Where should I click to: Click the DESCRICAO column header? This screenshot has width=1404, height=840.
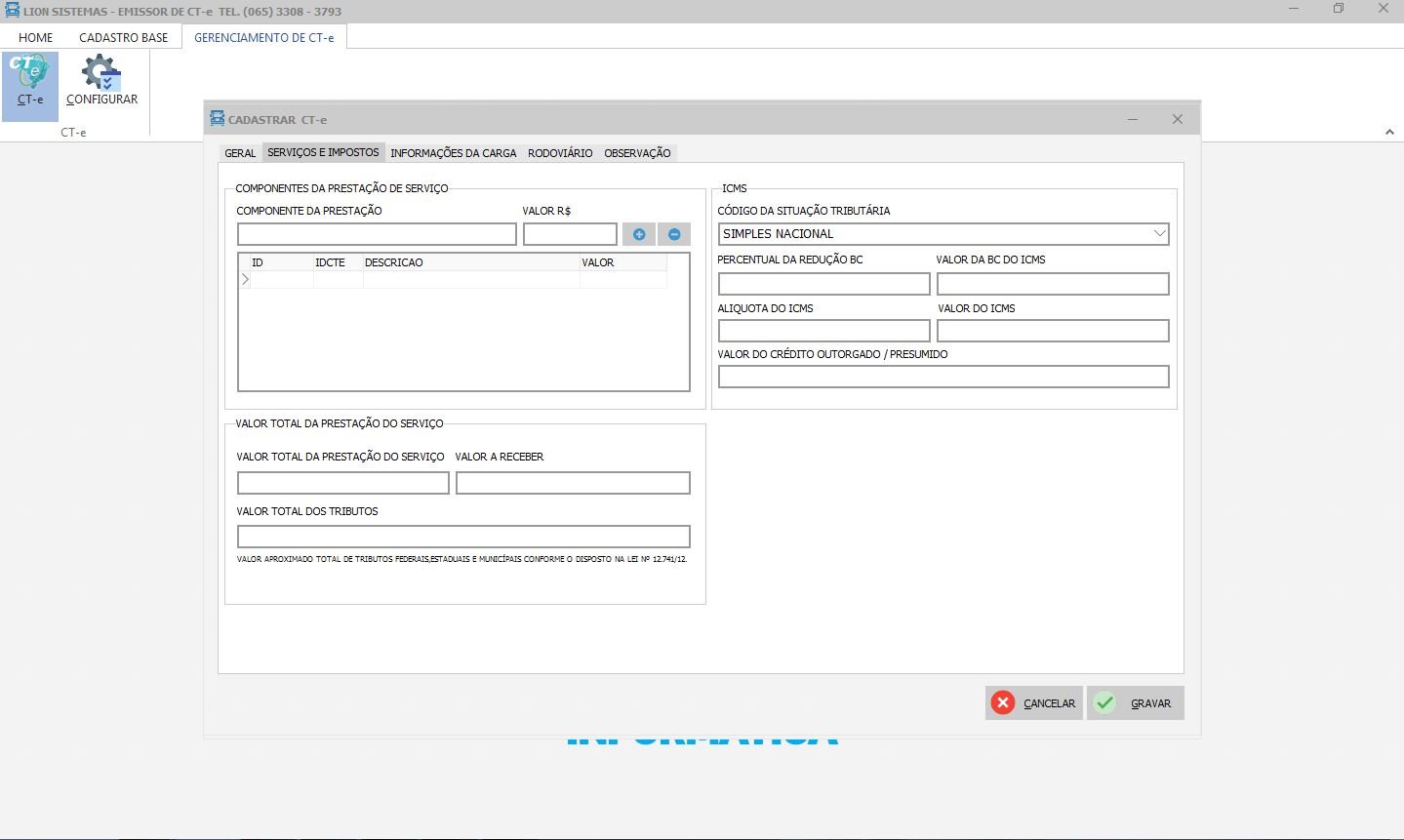471,262
